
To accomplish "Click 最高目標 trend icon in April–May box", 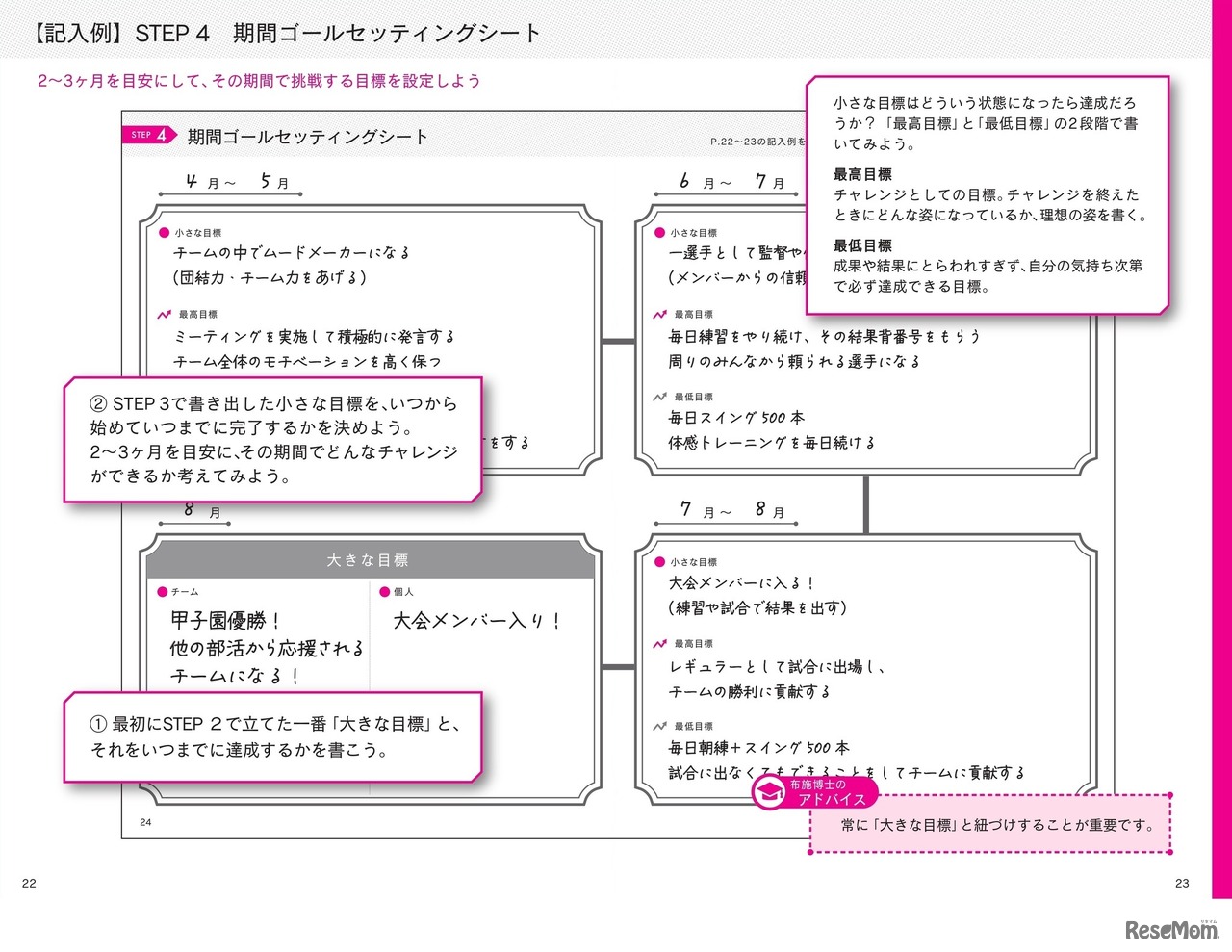I will coord(165,315).
